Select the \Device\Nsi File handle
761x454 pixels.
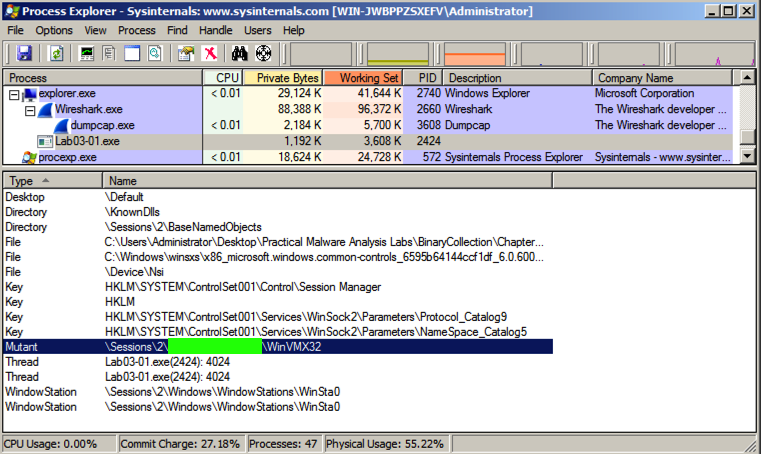point(278,272)
